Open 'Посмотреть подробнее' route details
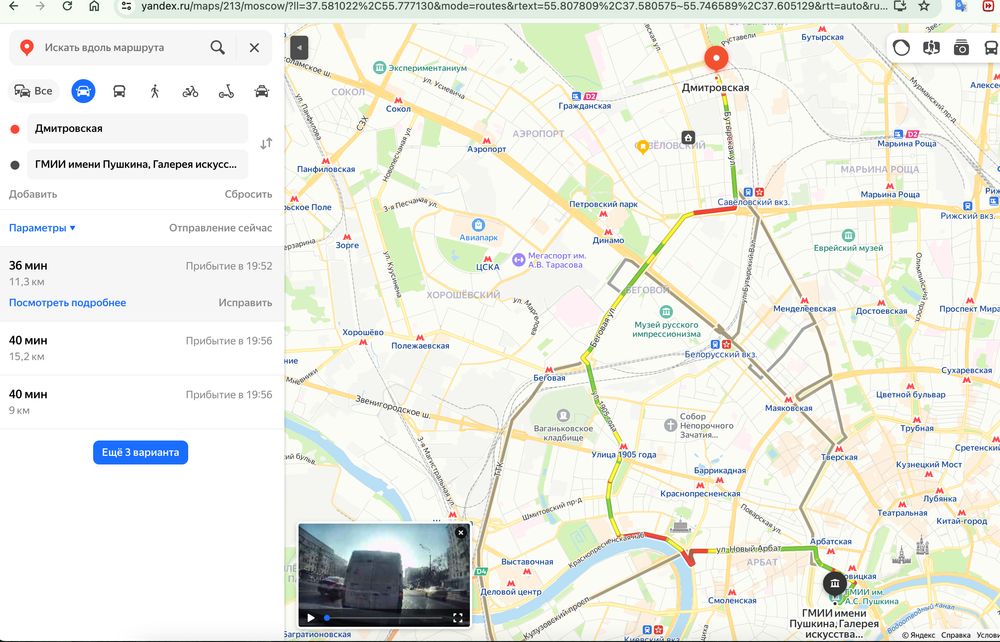The width and height of the screenshot is (1000, 642). [x=68, y=303]
